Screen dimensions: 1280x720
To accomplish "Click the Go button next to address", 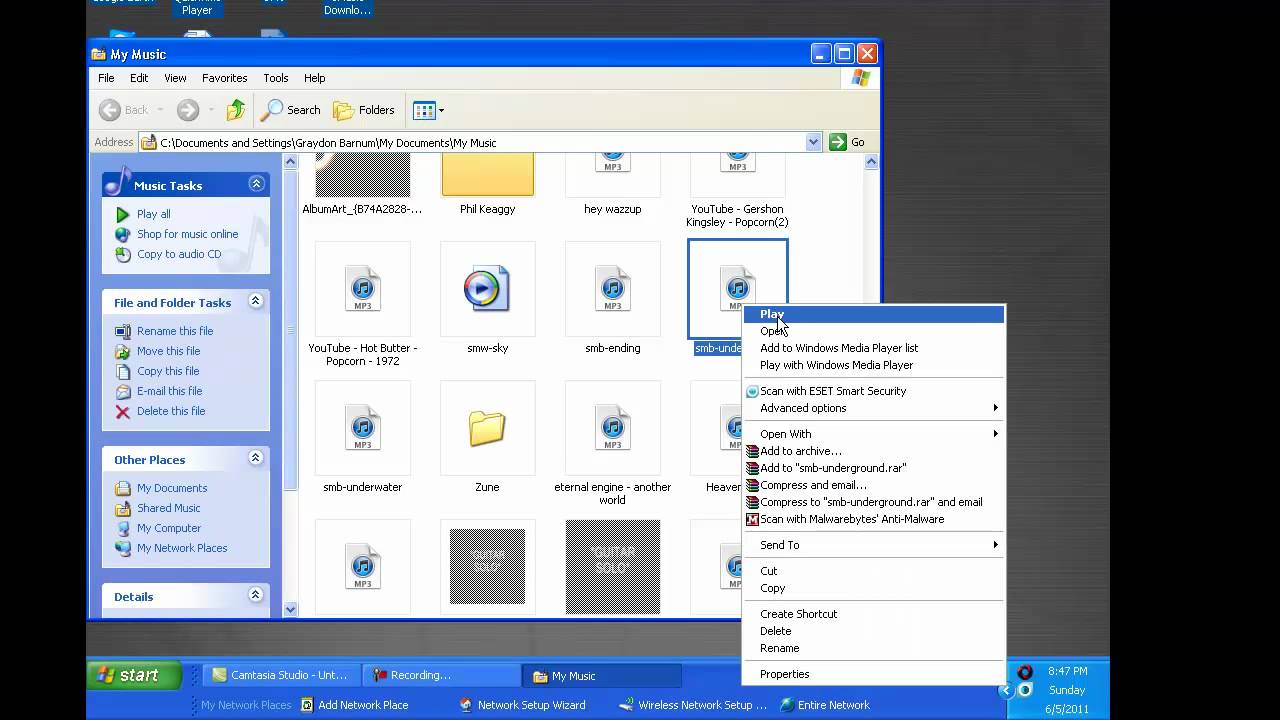I will 847,142.
